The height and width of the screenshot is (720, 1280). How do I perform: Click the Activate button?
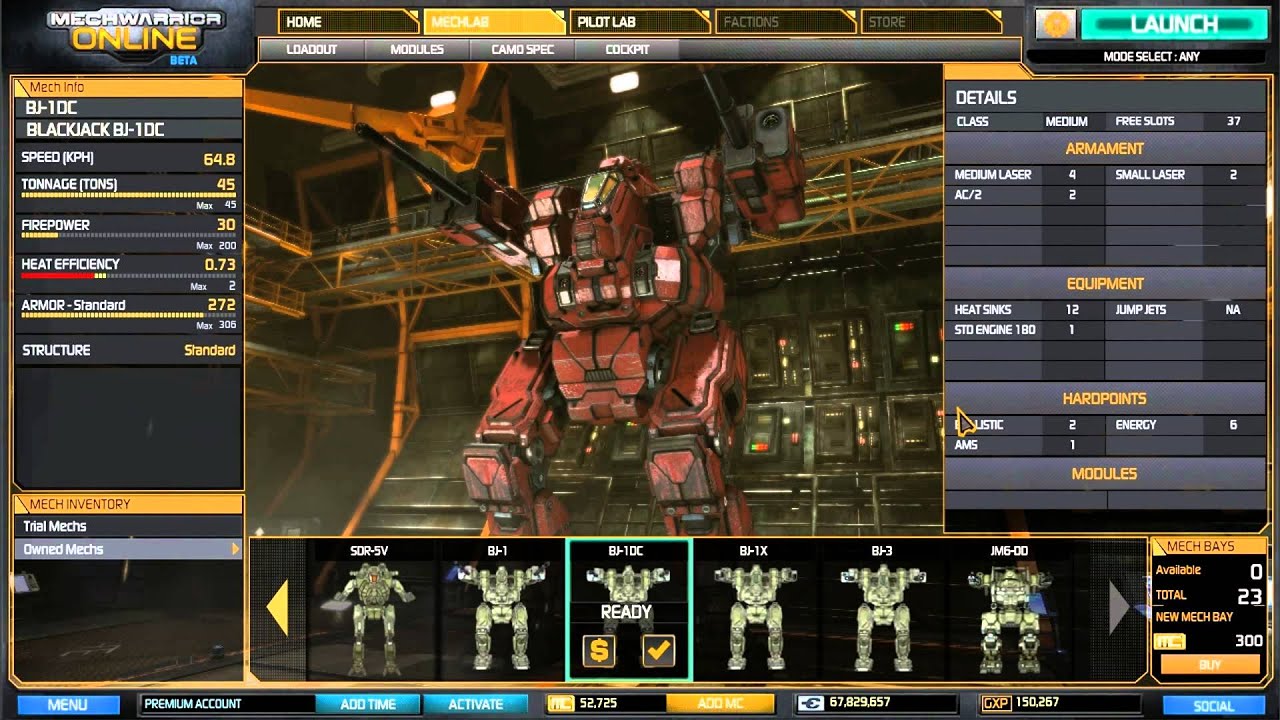[x=475, y=705]
